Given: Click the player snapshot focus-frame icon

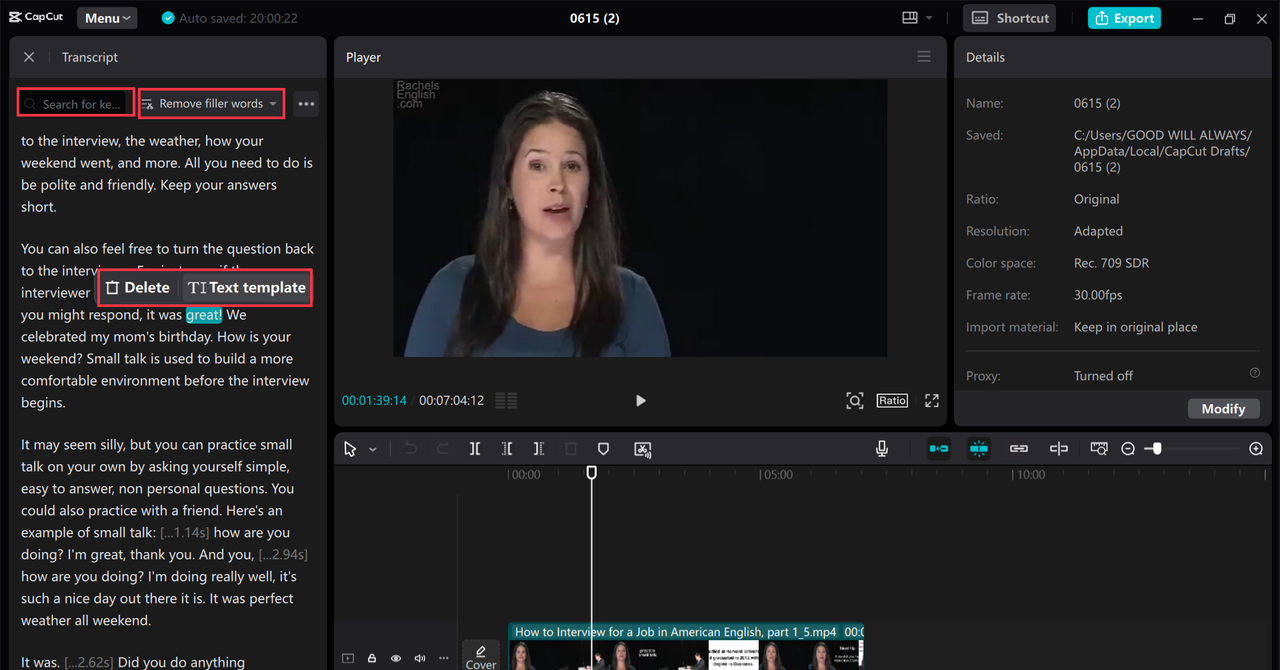Looking at the screenshot, I should click(x=855, y=400).
